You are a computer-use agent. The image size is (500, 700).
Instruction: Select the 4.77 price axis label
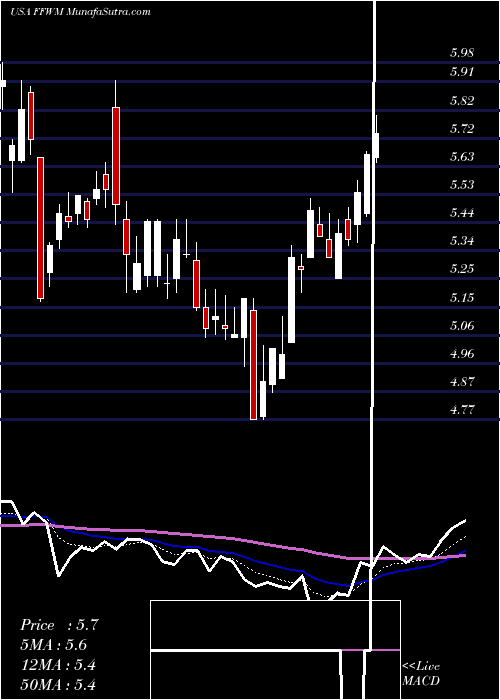pyautogui.click(x=462, y=410)
